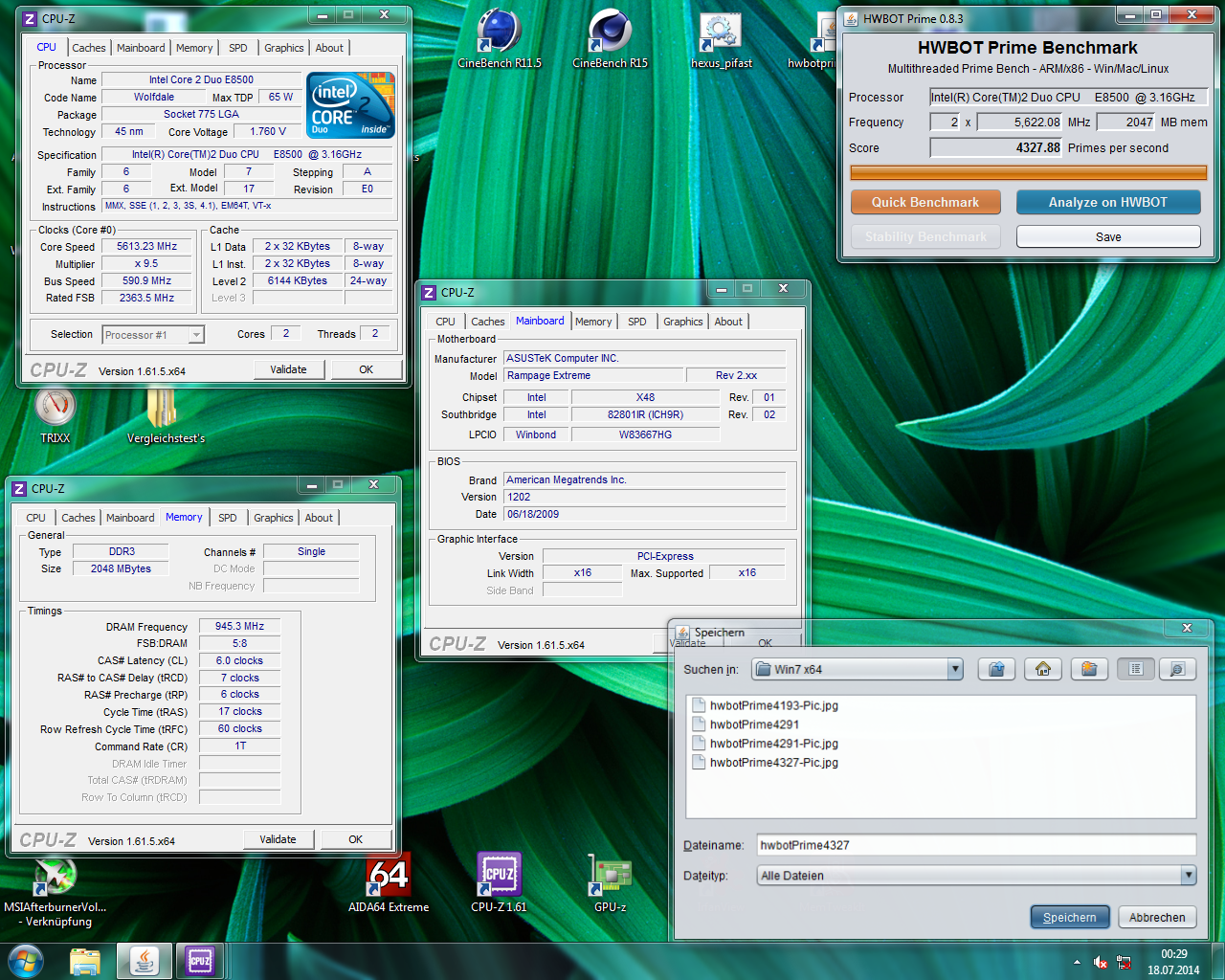Open Windows Explorer from the taskbar
The width and height of the screenshot is (1225, 980).
(85, 961)
